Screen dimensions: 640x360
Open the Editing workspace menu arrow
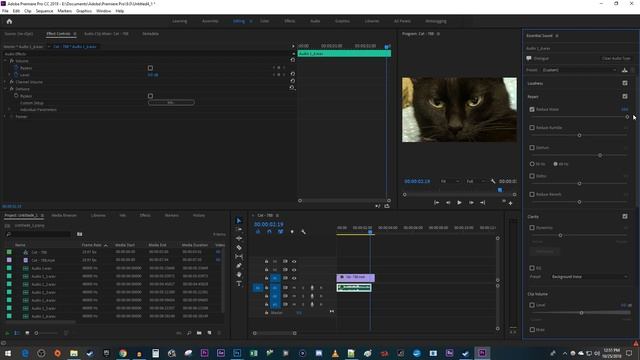point(251,21)
